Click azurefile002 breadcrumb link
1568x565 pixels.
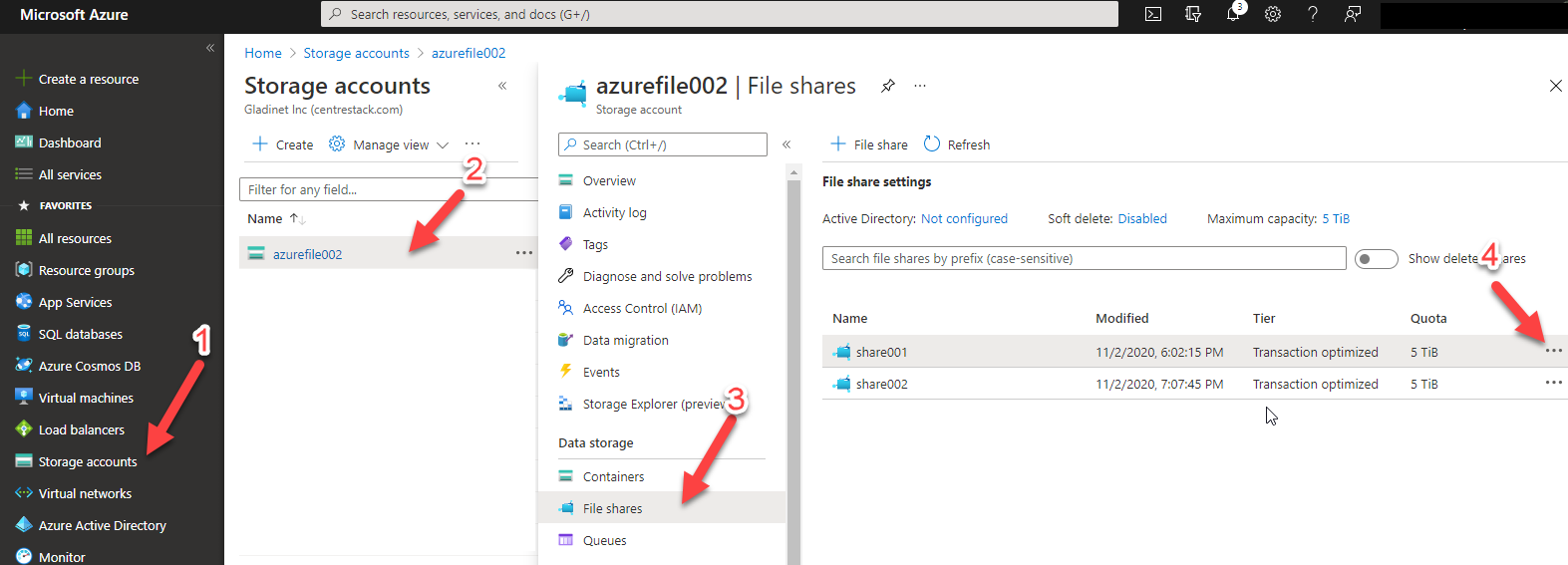(x=469, y=53)
